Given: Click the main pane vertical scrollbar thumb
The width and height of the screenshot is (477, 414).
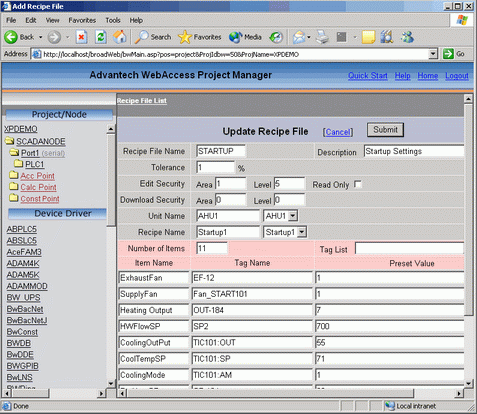Looking at the screenshot, I should [x=468, y=210].
